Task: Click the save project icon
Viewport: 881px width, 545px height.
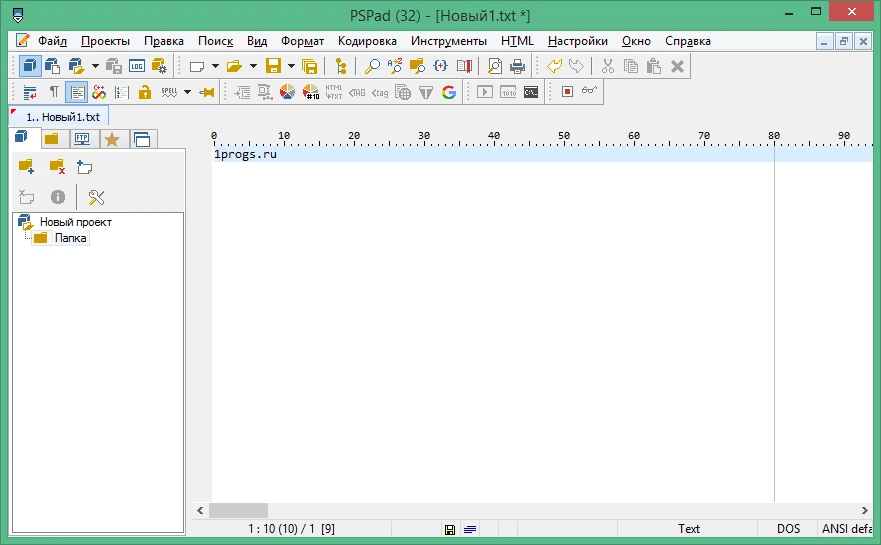Action: pyautogui.click(x=114, y=66)
